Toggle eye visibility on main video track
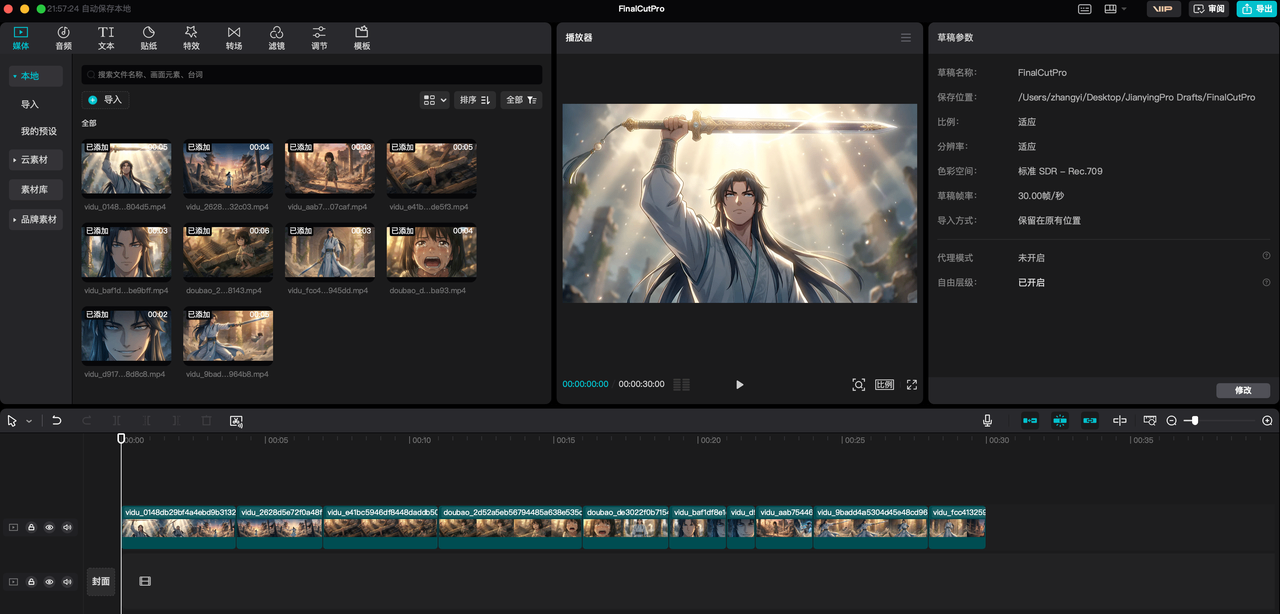The image size is (1280, 614). click(49, 527)
